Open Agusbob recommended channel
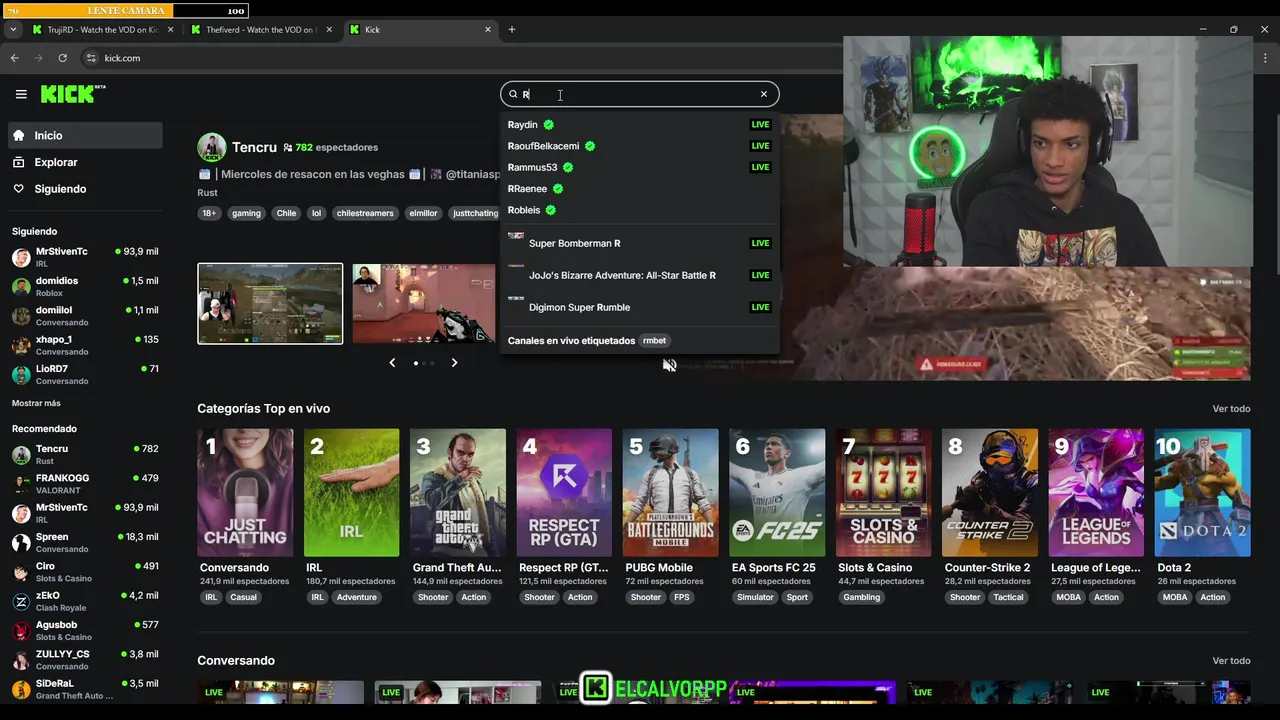The height and width of the screenshot is (720, 1280). coord(85,630)
